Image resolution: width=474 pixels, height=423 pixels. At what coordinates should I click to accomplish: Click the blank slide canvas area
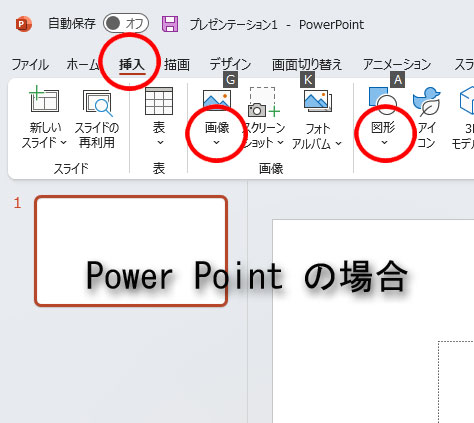[x=373, y=321]
